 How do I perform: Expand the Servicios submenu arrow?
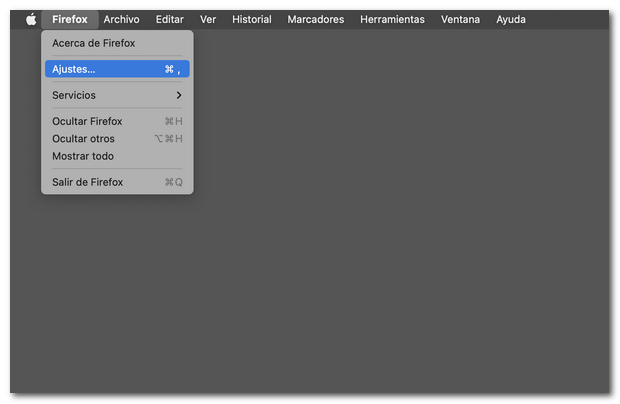pyautogui.click(x=178, y=95)
